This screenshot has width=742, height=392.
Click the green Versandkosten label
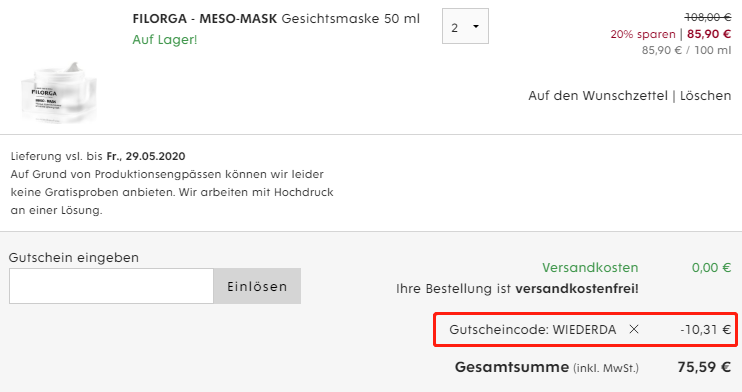[590, 267]
